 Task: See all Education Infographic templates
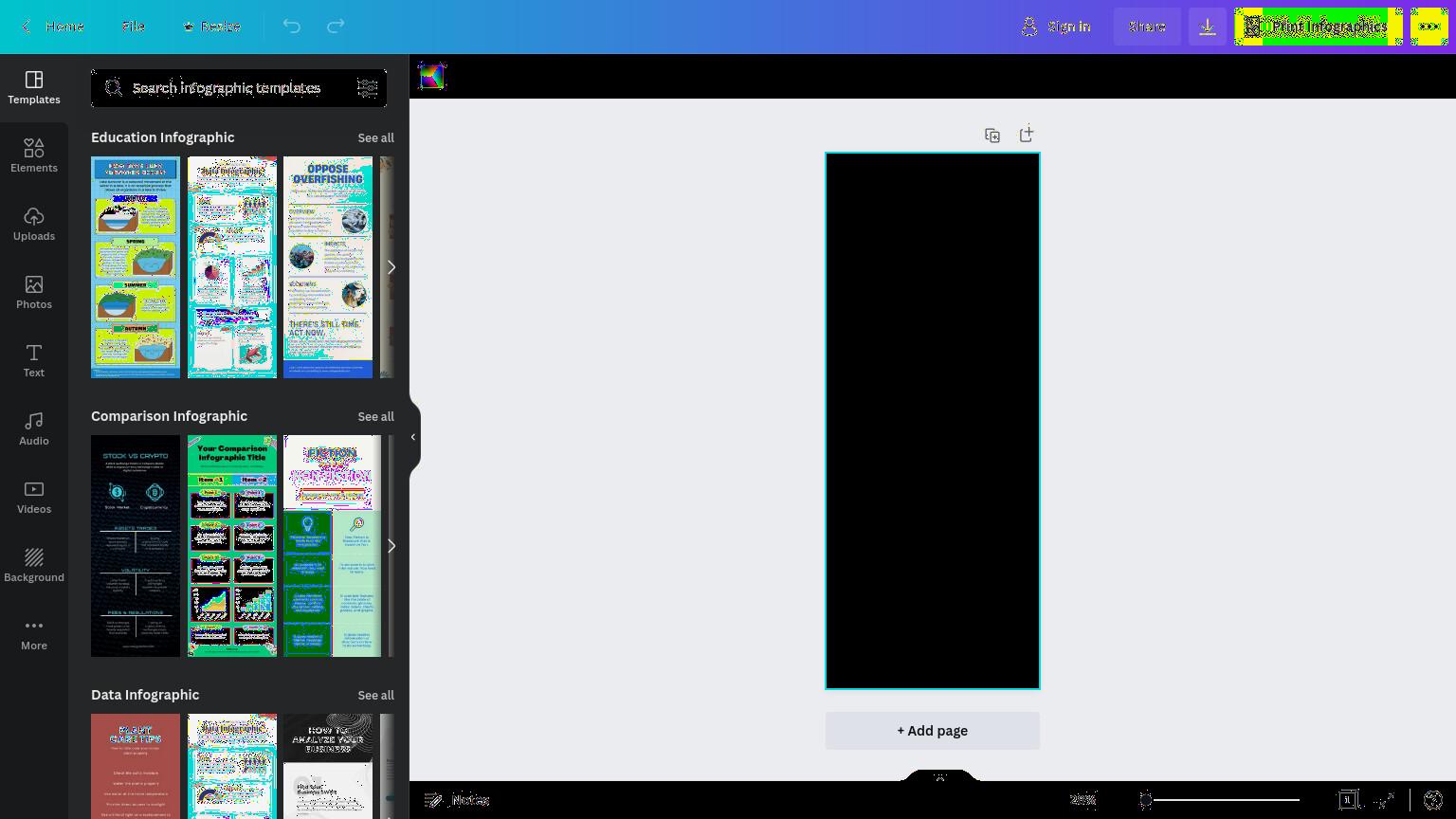pos(375,138)
